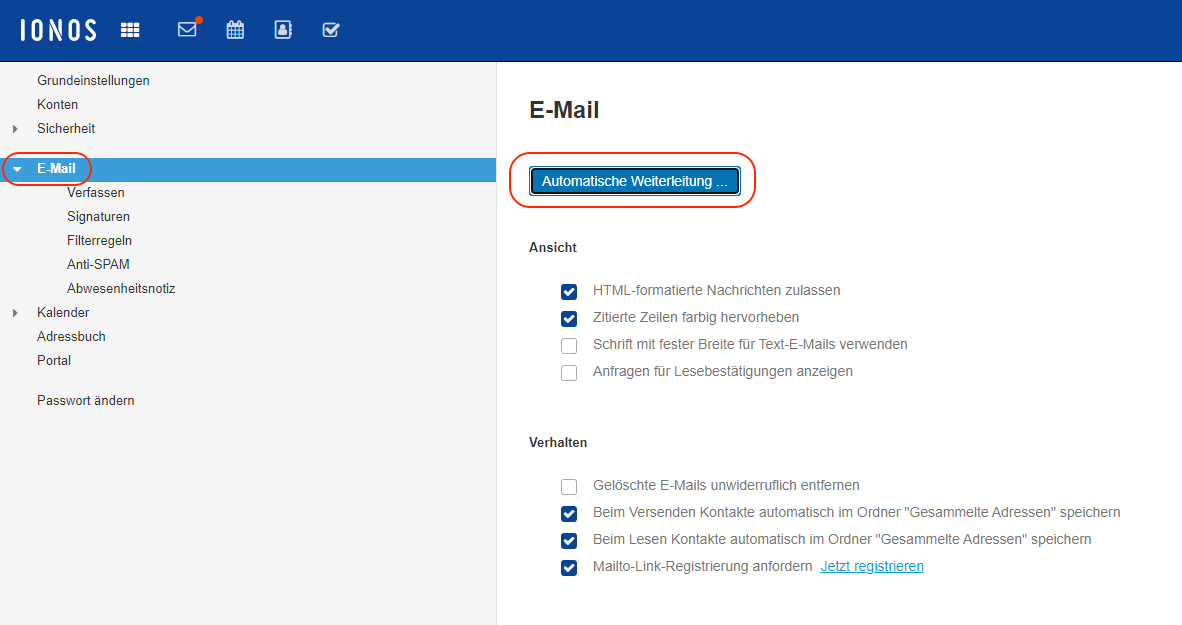Enable Schrift mit fester Breite option
Screen dimensions: 1182x625
(x=569, y=346)
